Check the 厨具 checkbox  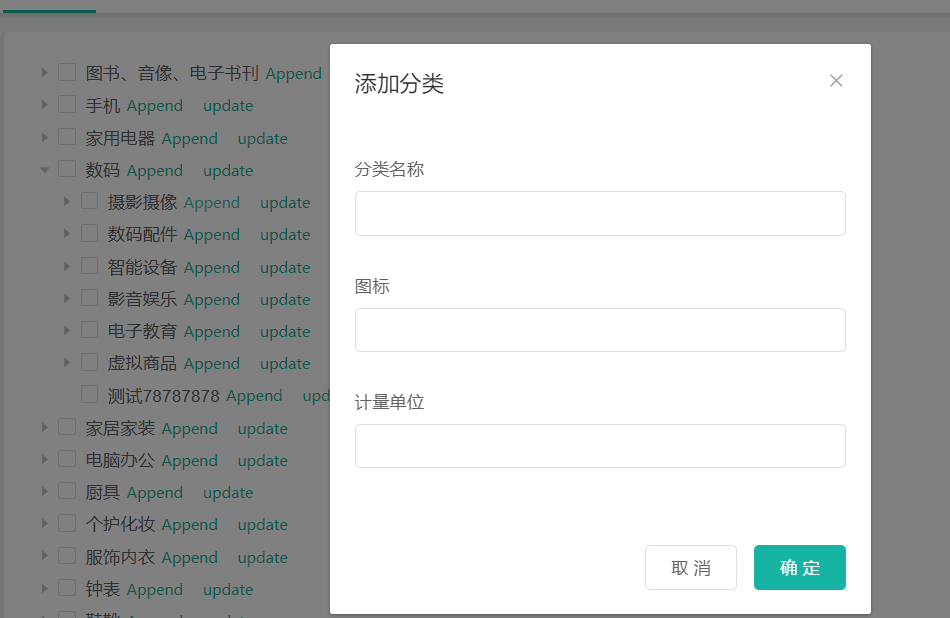67,491
